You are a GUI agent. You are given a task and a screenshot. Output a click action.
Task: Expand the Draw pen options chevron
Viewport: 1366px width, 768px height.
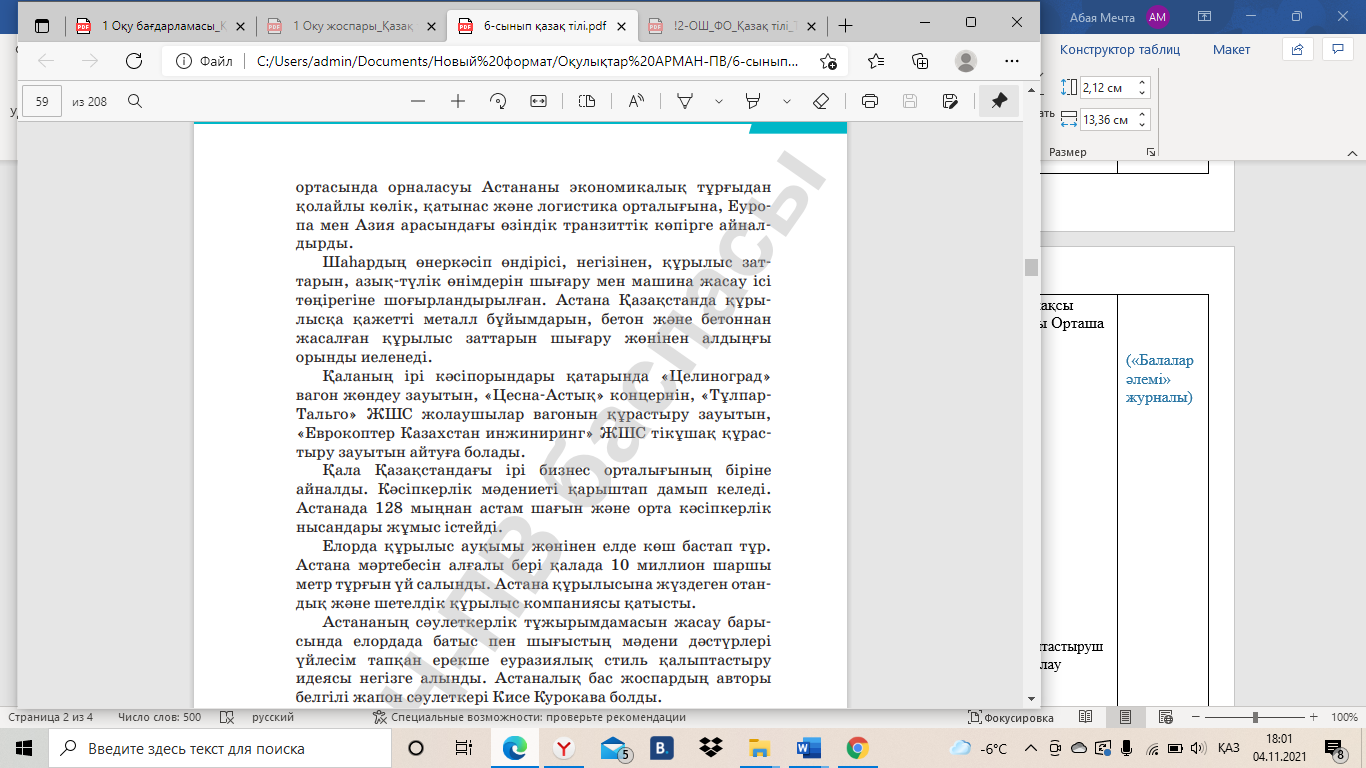(x=718, y=101)
